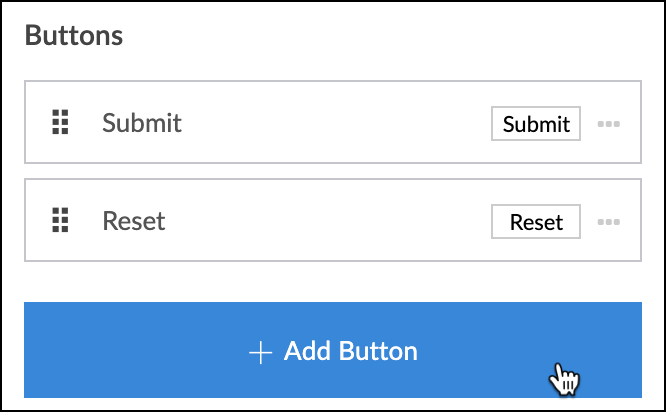
Task: Grab the Reset row's grip dots icon
Action: point(60,220)
